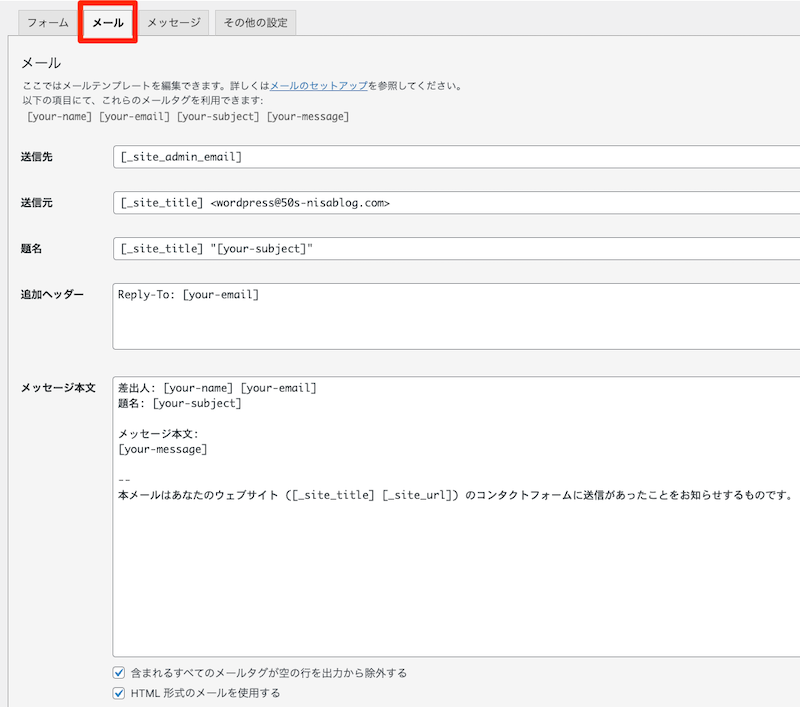This screenshot has width=800, height=707.
Task: Go to the その他の設定 tab
Action: point(255,22)
